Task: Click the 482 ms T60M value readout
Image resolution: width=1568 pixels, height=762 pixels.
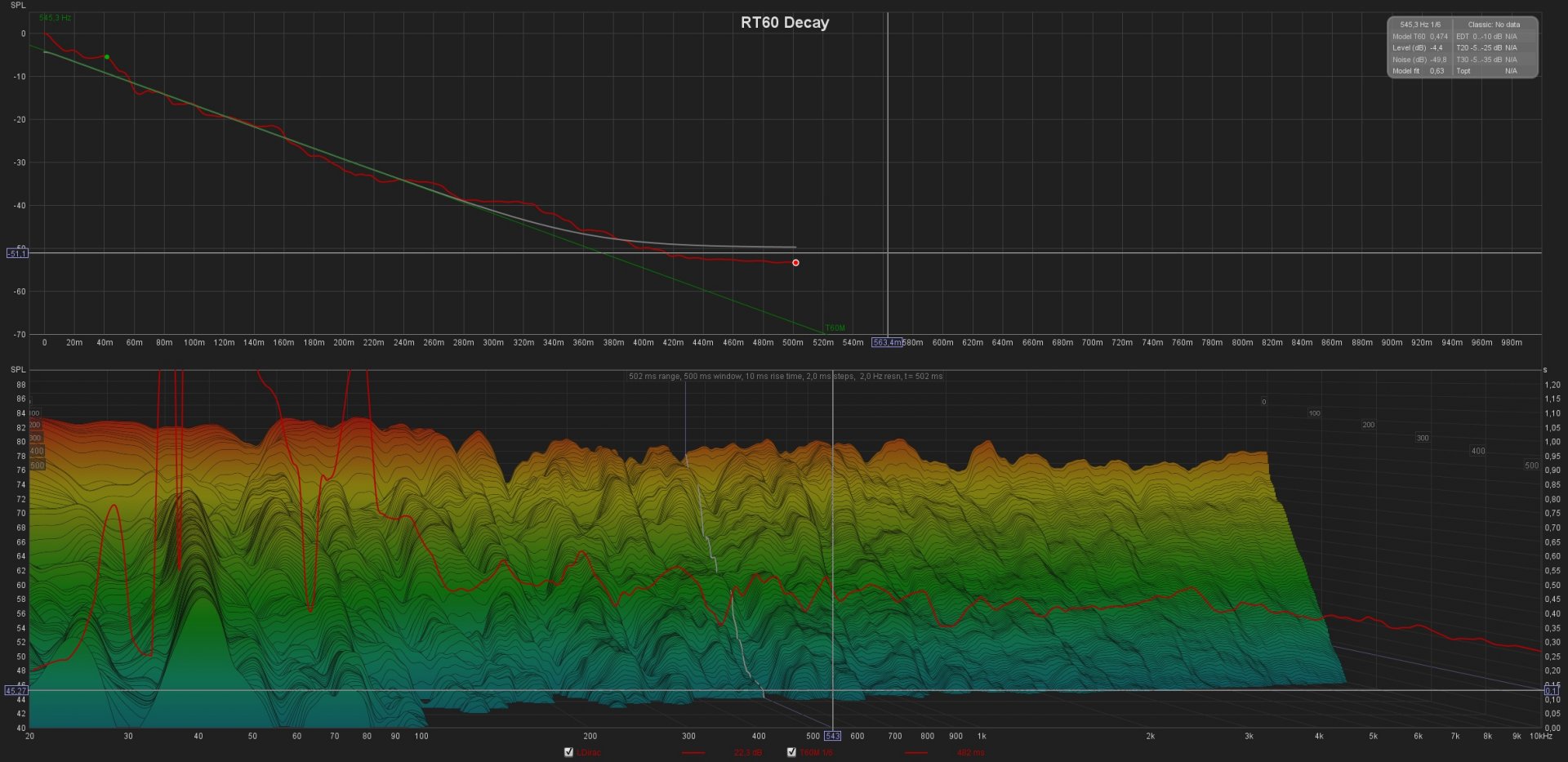Action: click(970, 752)
